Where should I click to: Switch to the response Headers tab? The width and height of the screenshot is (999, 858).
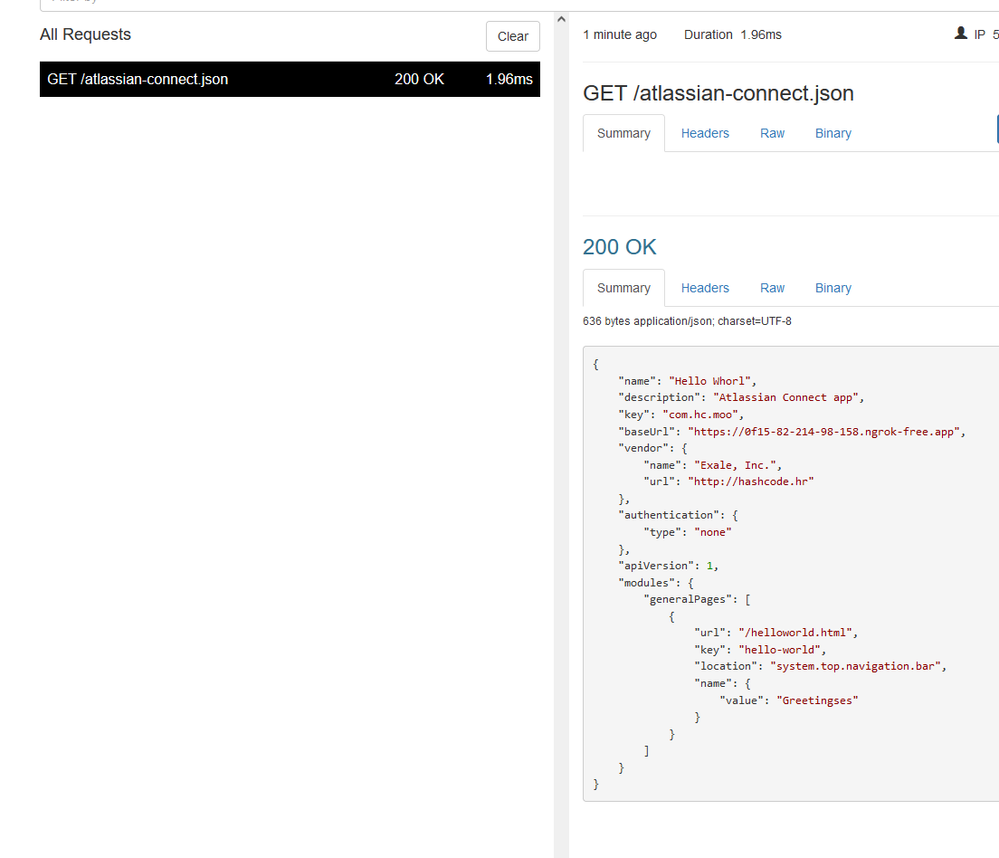click(x=704, y=288)
